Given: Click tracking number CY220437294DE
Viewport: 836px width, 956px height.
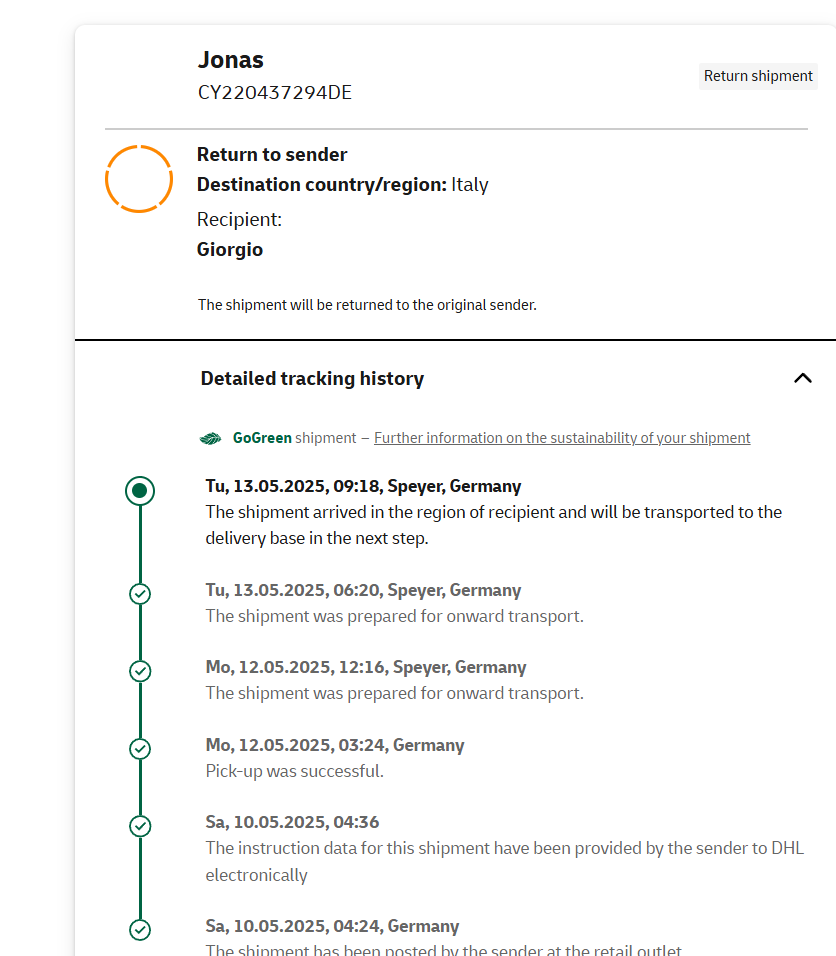Looking at the screenshot, I should (x=275, y=93).
